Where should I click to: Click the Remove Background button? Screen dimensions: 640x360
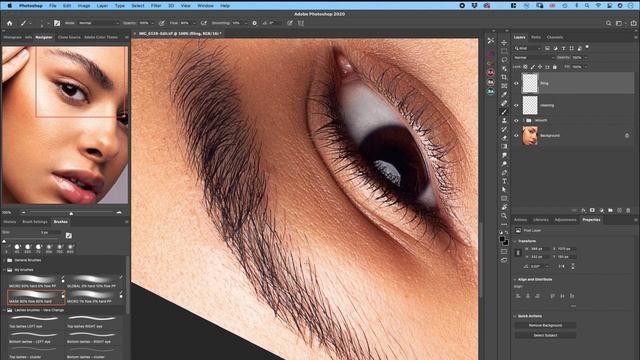pyautogui.click(x=545, y=326)
